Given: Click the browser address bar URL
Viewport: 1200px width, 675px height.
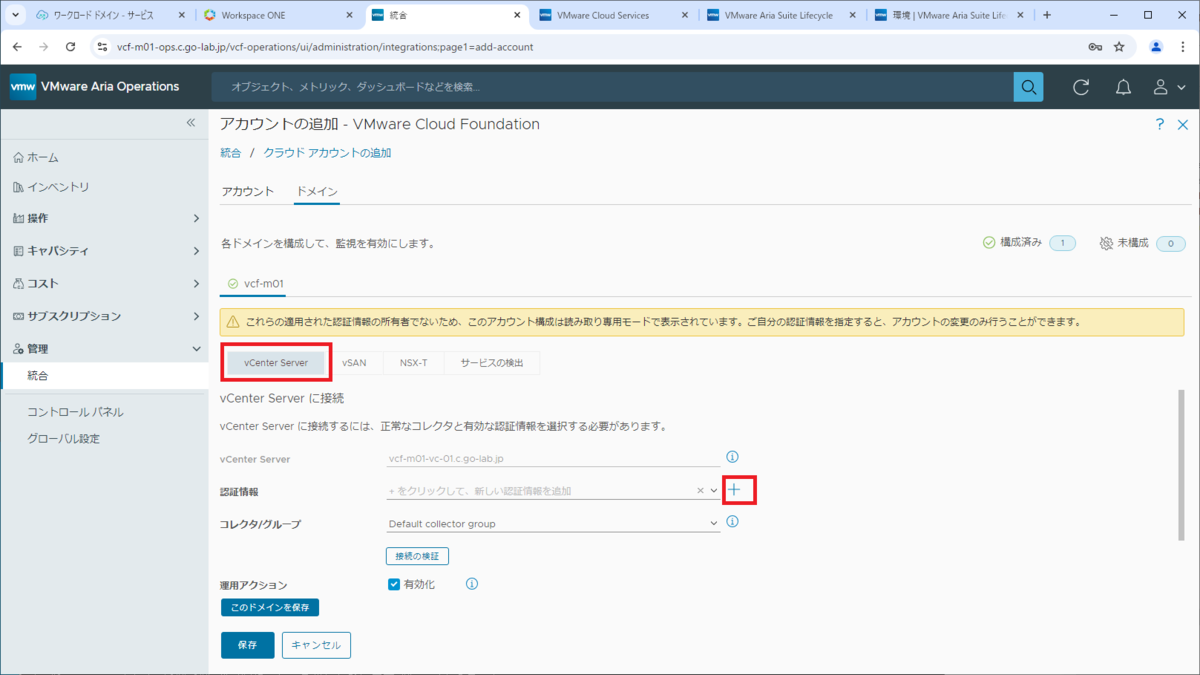Looking at the screenshot, I should click(325, 47).
